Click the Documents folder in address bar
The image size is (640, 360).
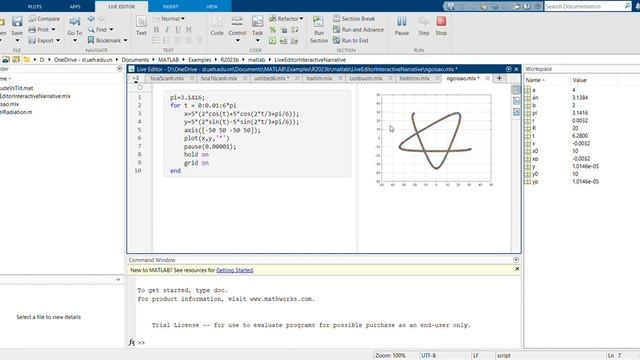pos(135,60)
